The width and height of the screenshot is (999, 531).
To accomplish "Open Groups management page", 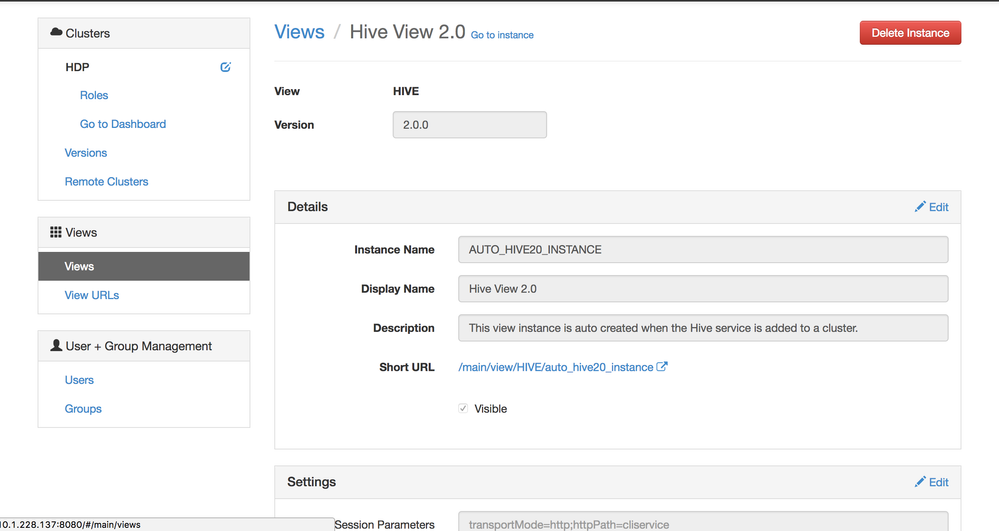I will (x=83, y=409).
